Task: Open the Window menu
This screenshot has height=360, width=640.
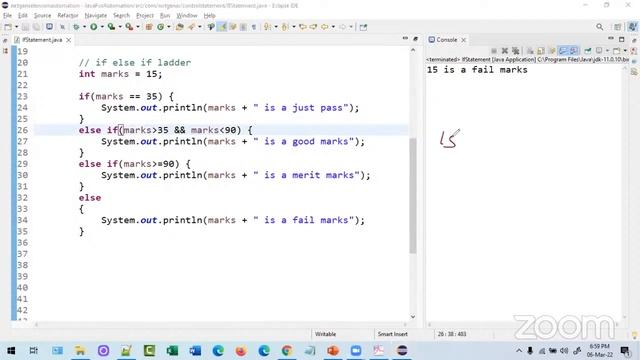Action: pyautogui.click(x=187, y=16)
